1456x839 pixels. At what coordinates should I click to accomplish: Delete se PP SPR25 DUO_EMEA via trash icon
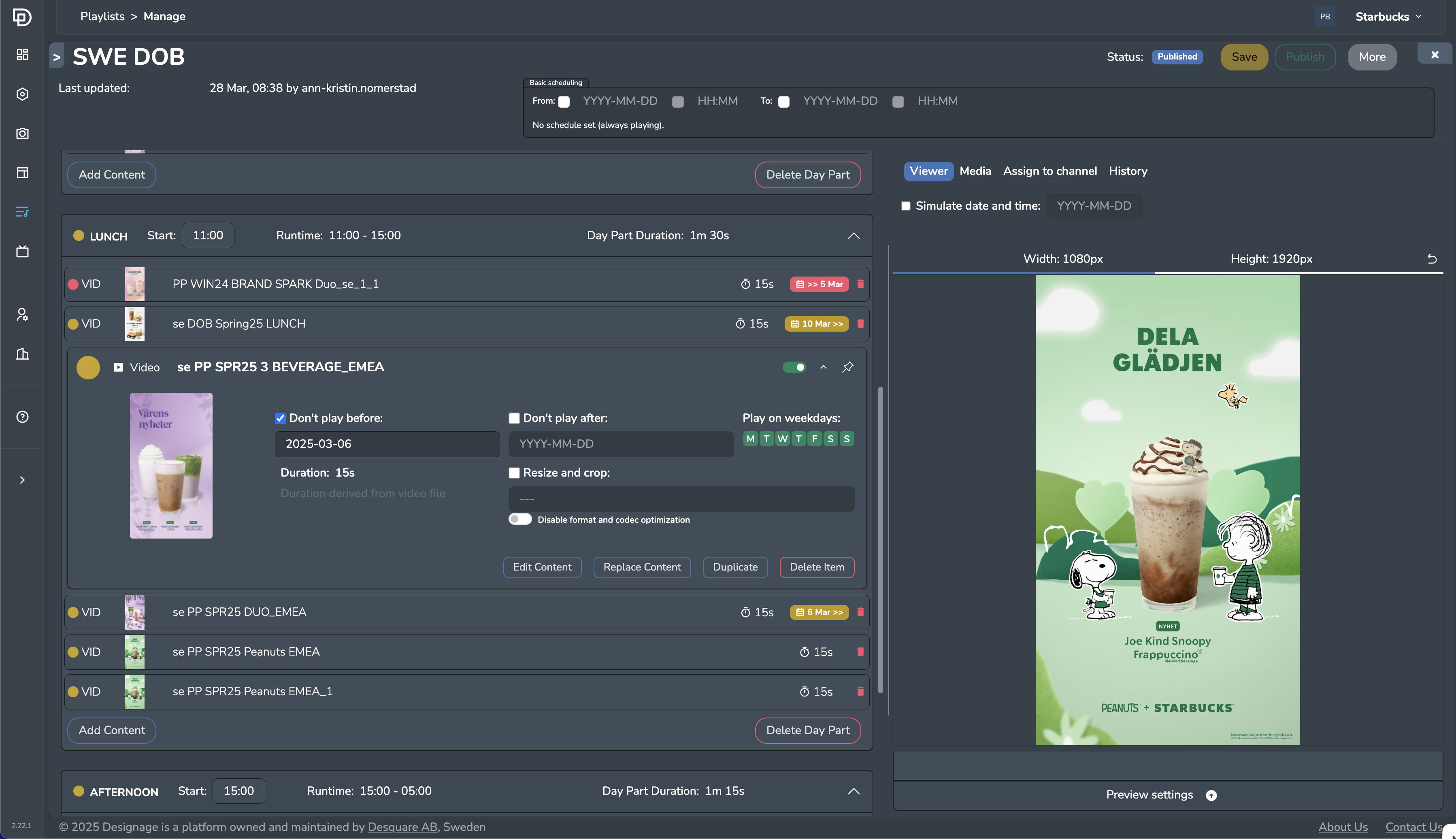860,612
